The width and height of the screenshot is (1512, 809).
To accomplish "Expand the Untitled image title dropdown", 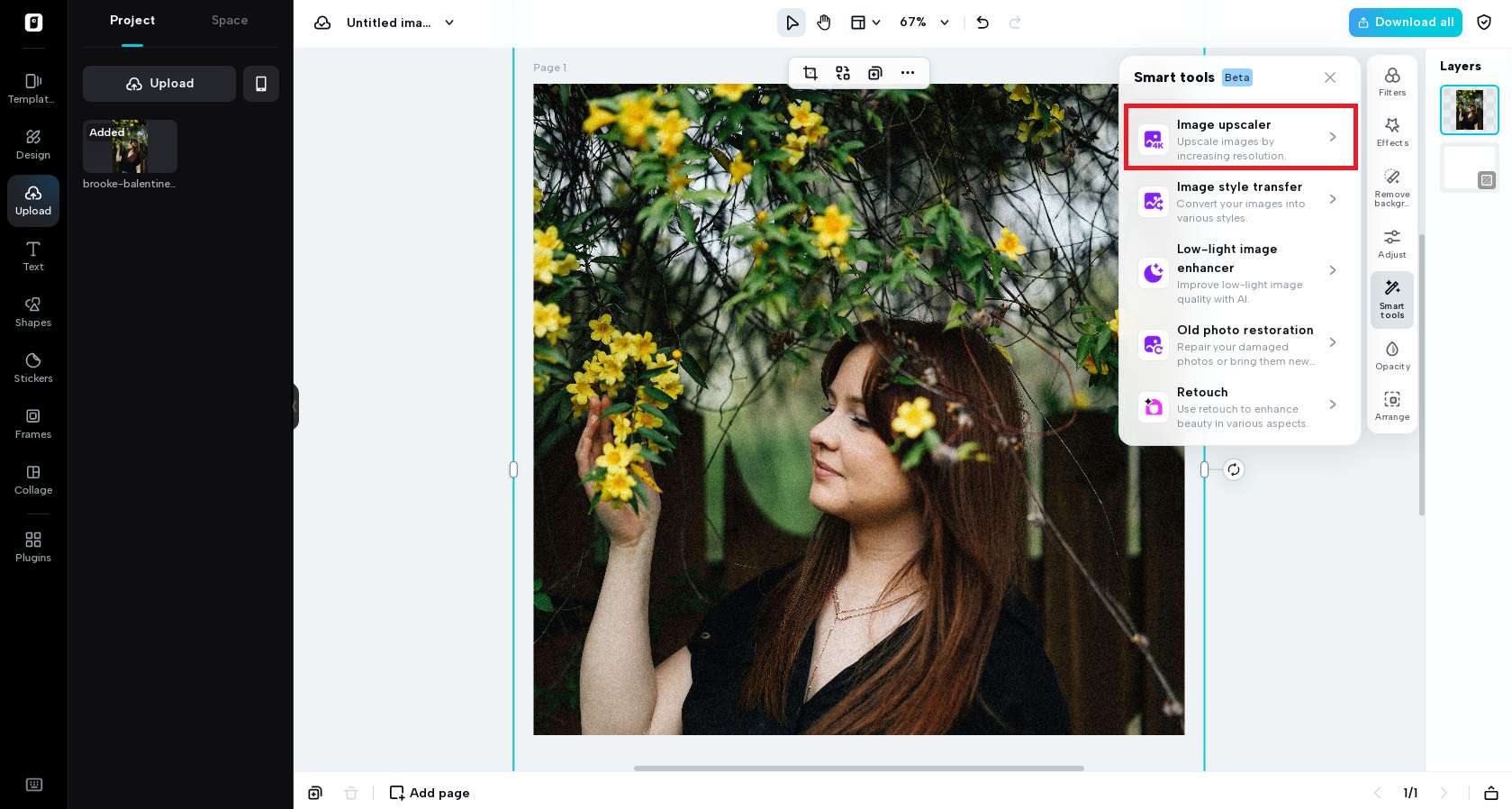I will pos(449,23).
